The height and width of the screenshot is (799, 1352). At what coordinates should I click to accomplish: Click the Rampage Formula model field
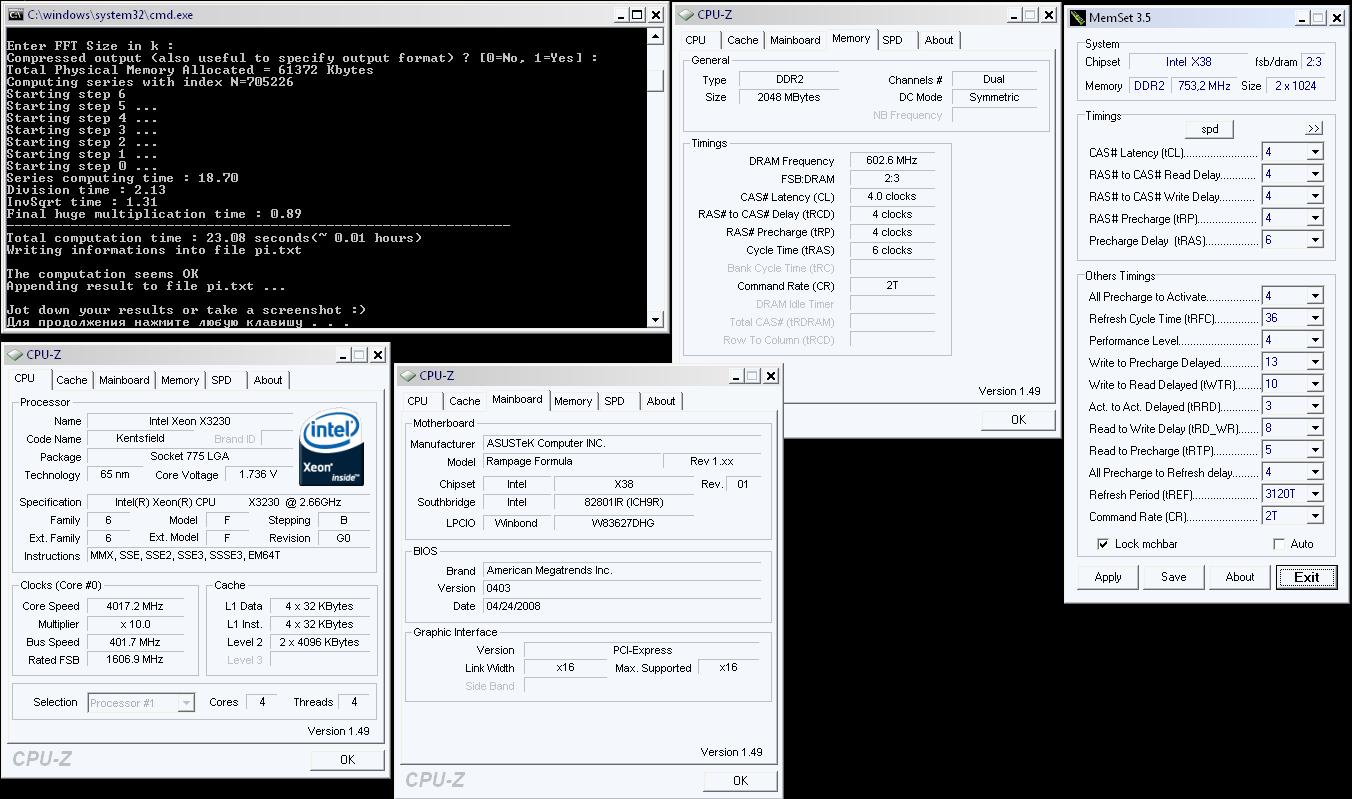click(x=571, y=461)
